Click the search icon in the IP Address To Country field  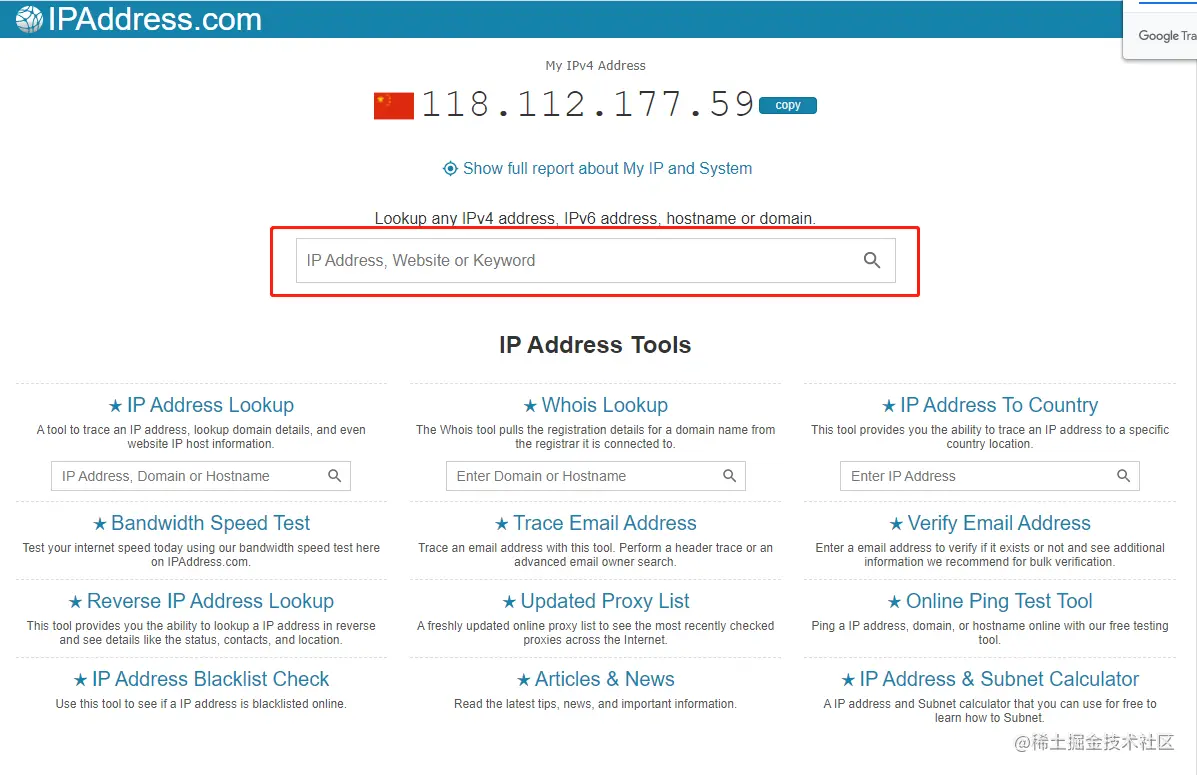point(1124,476)
